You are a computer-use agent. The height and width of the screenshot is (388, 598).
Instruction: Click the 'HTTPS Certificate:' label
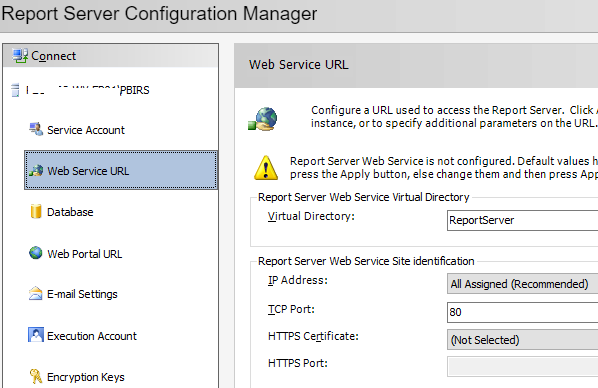tap(313, 336)
